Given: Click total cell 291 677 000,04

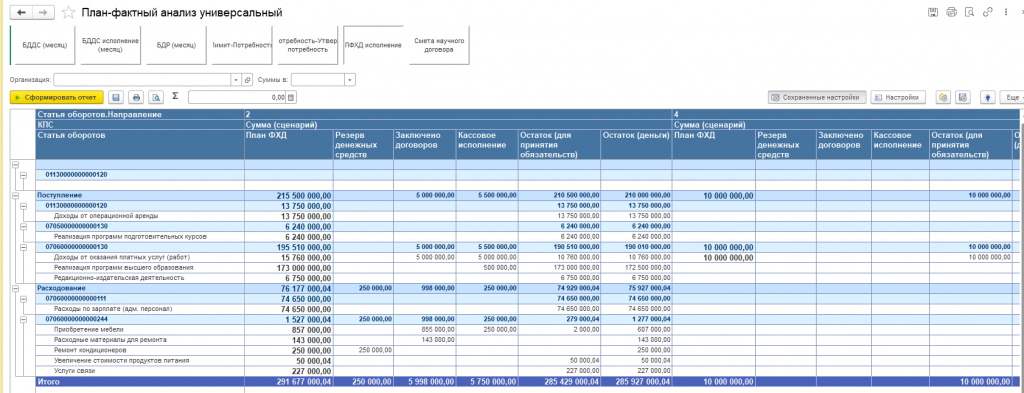Looking at the screenshot, I should coord(289,381).
